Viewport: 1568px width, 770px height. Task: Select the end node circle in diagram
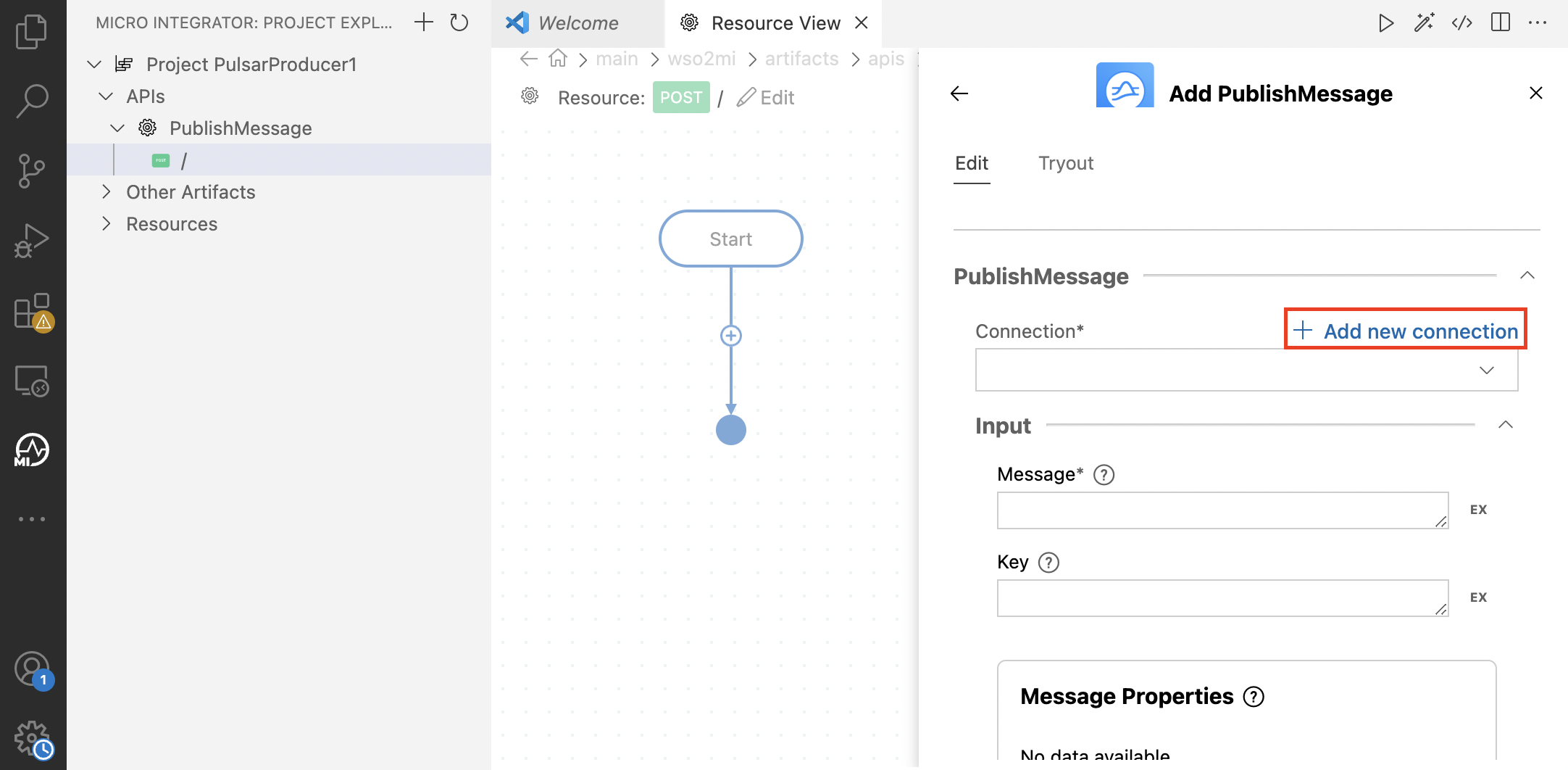coord(731,430)
